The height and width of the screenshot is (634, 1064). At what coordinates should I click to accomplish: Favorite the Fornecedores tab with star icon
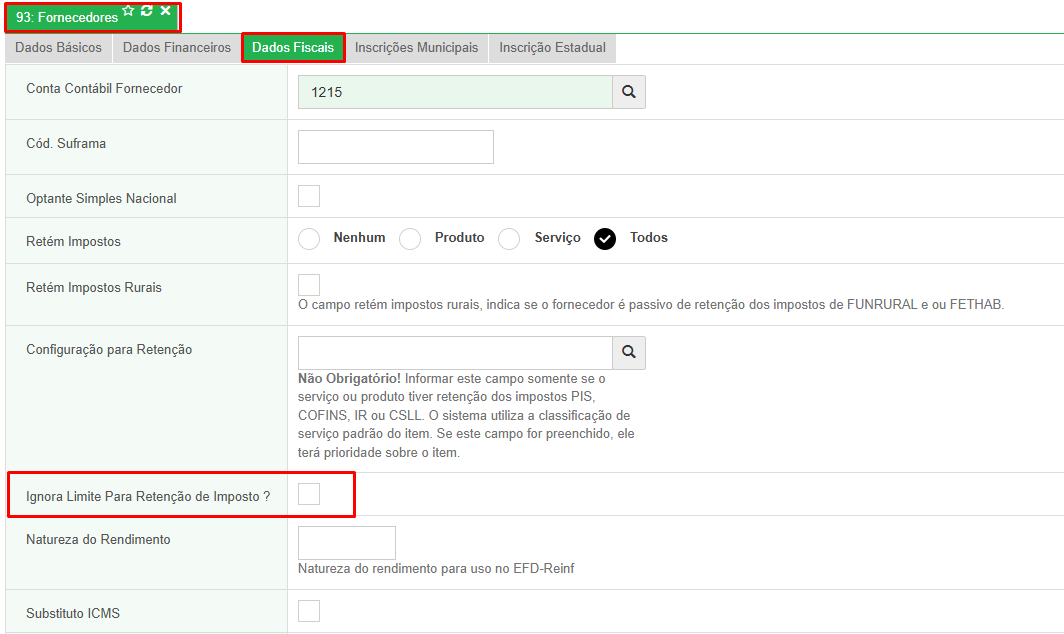(x=128, y=11)
